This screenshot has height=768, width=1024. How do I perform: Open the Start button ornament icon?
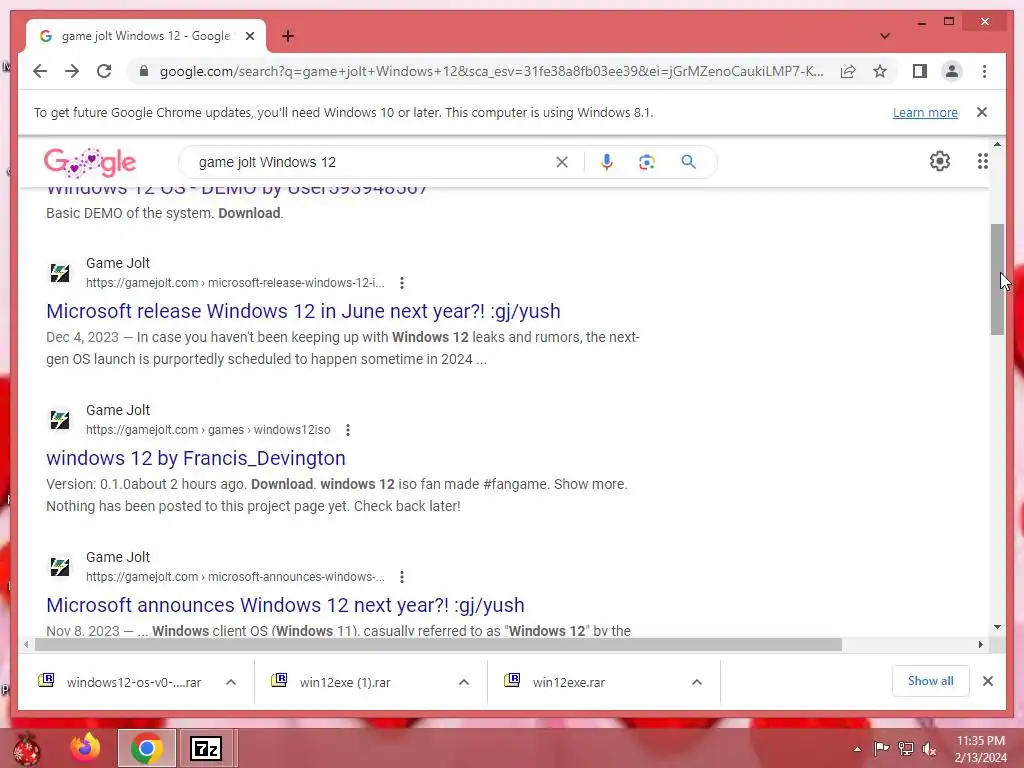27,748
